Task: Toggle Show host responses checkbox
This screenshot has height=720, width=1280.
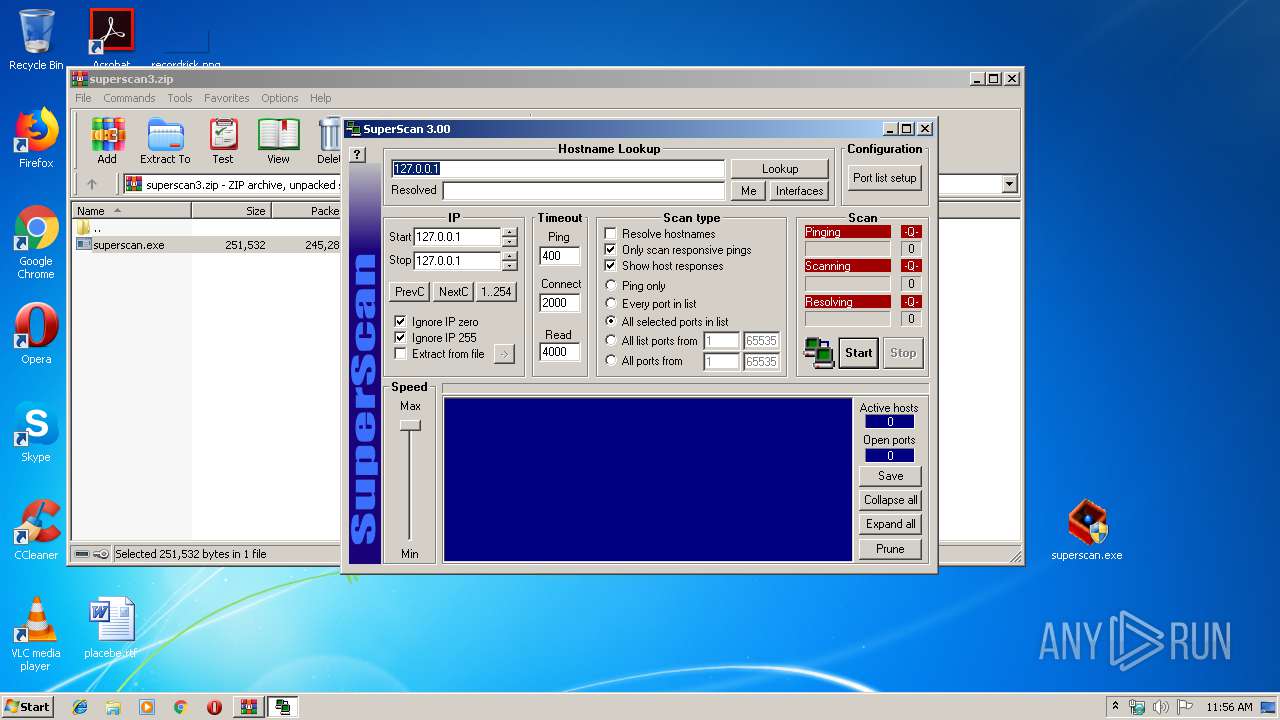Action: coord(610,266)
